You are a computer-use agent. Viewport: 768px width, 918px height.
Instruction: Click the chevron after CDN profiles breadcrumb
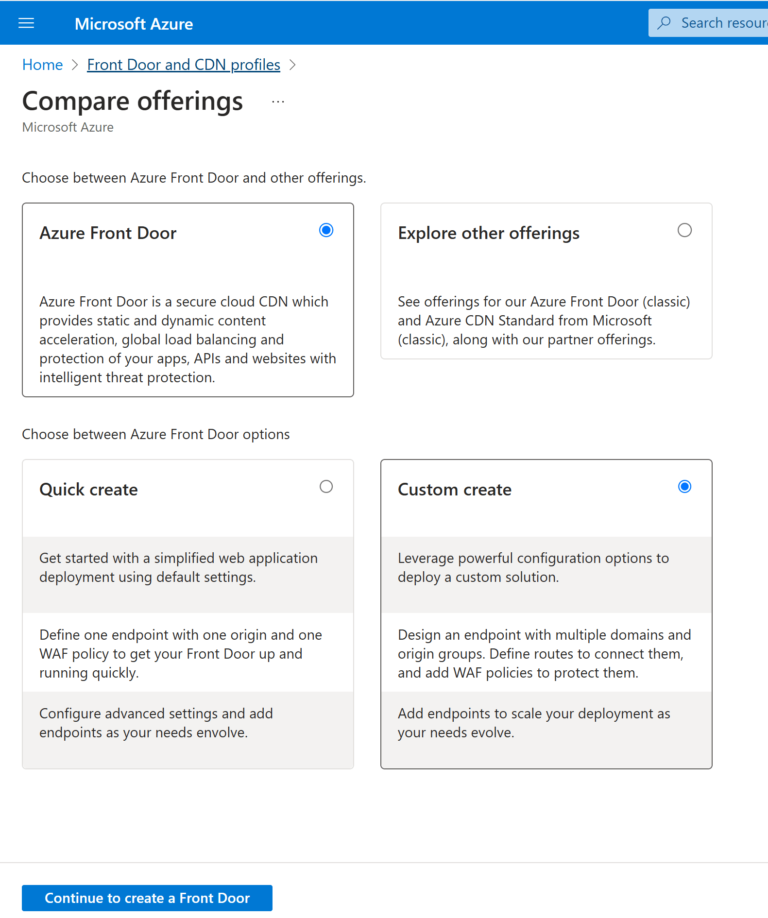[x=292, y=64]
